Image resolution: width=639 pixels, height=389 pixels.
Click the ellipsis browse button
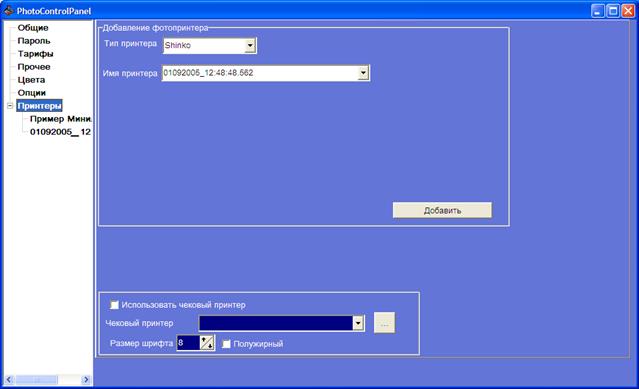point(384,323)
